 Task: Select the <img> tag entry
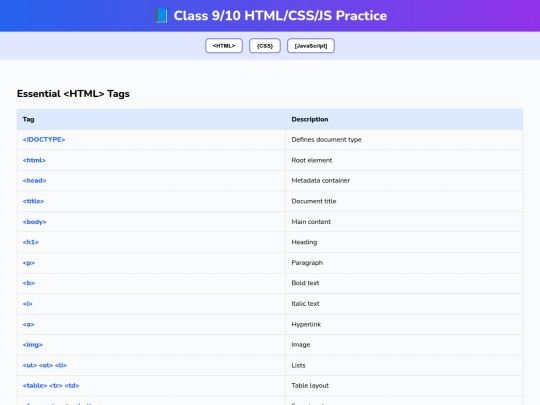33,345
